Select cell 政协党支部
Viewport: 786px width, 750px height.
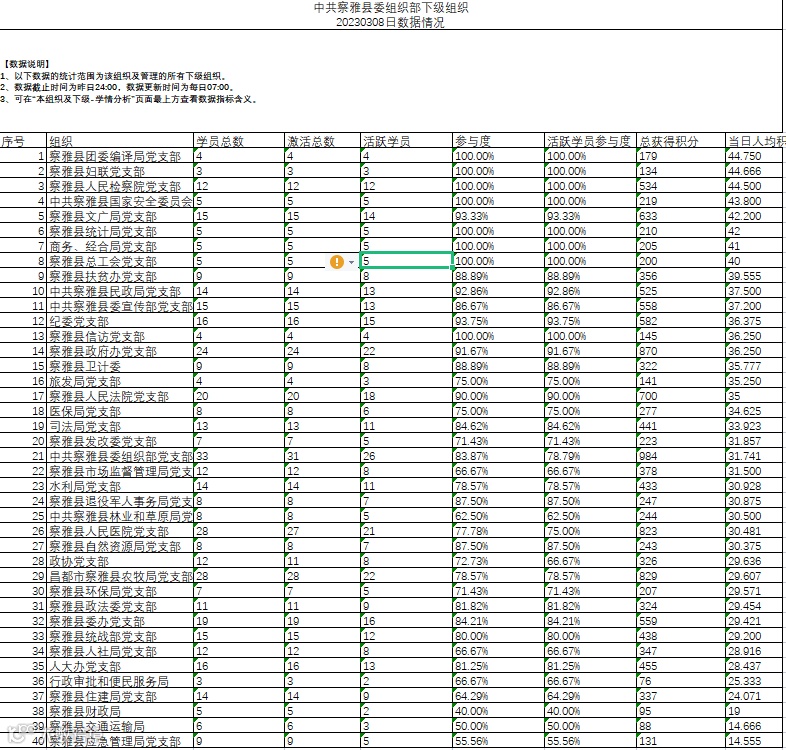pyautogui.click(x=120, y=561)
